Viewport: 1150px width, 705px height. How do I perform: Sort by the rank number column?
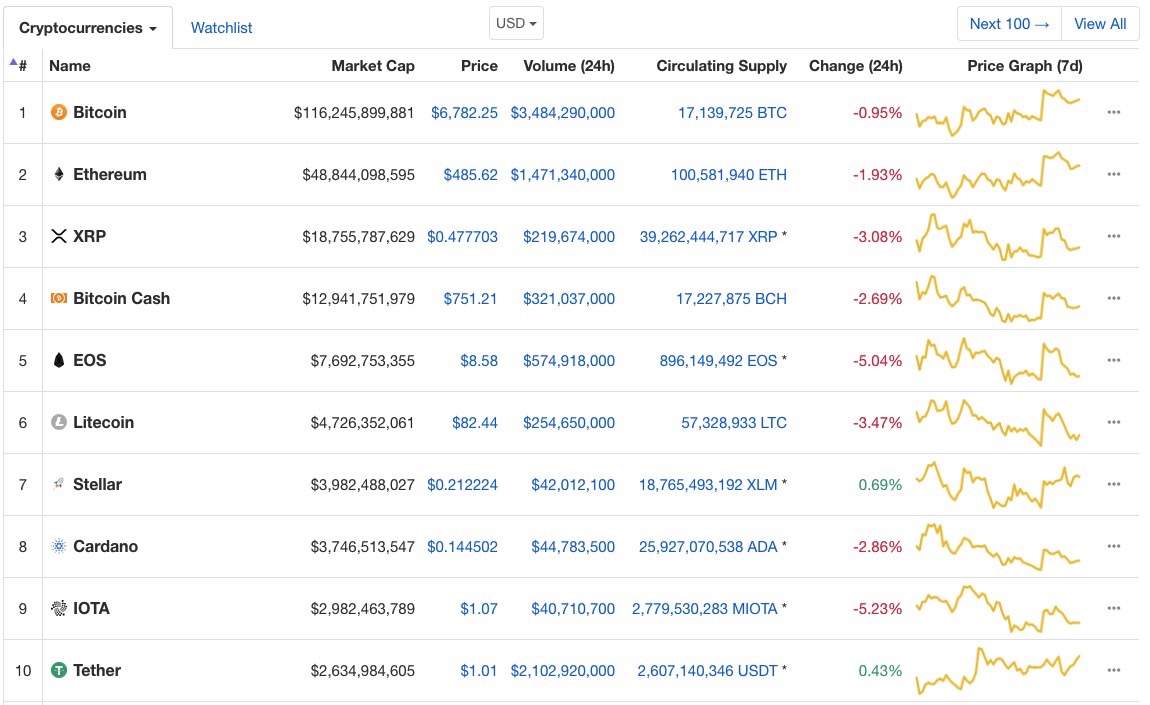coord(19,65)
